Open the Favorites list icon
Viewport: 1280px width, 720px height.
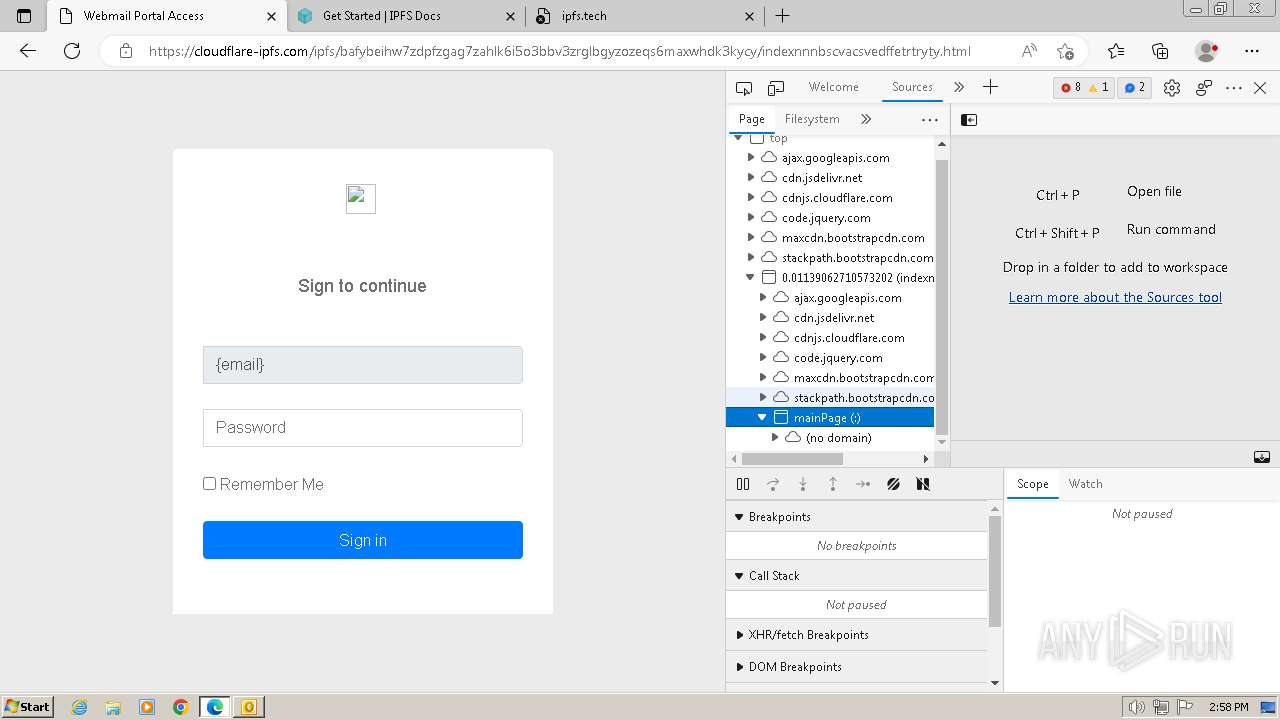[x=1116, y=51]
